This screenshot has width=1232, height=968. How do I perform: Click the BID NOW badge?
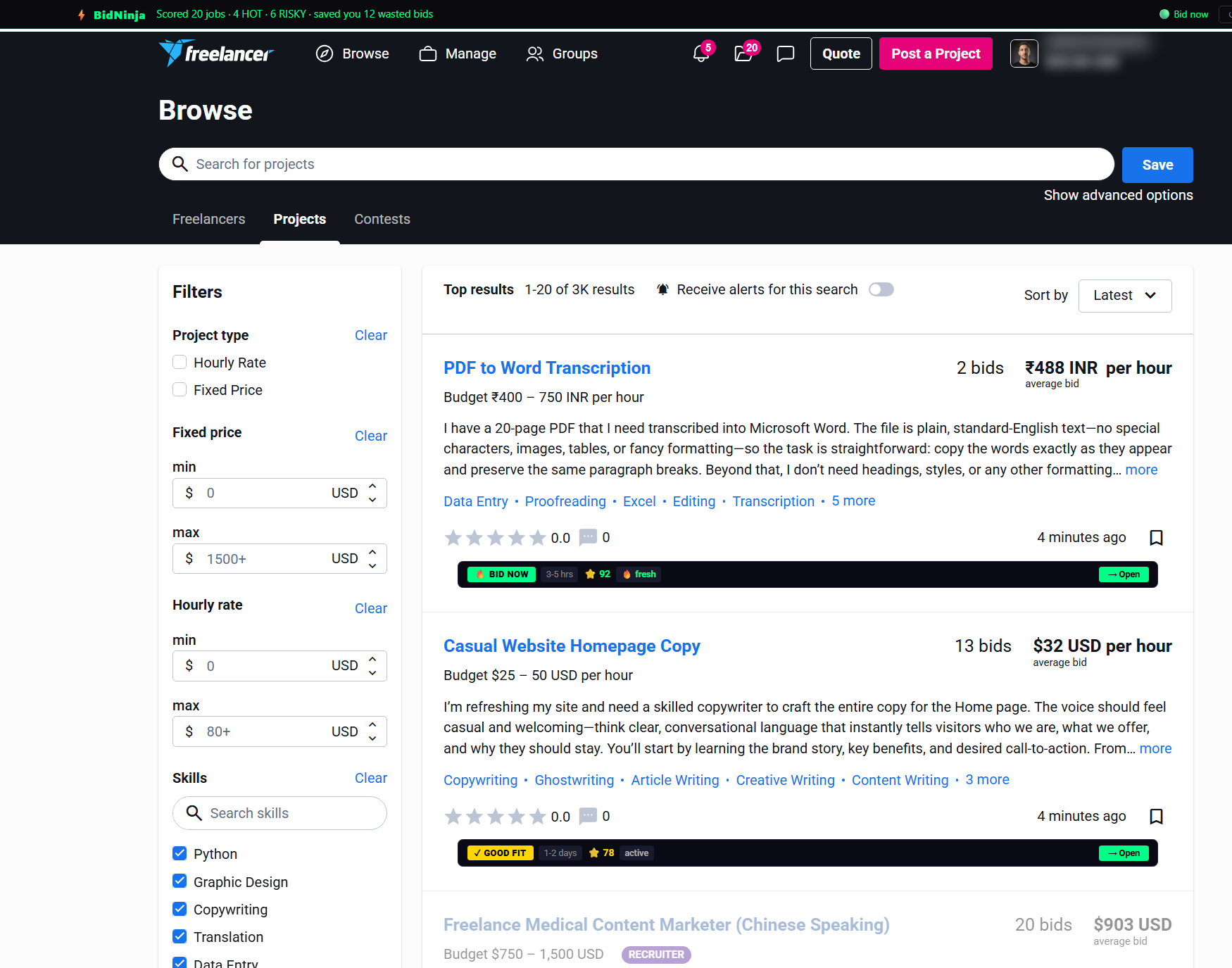pos(501,574)
